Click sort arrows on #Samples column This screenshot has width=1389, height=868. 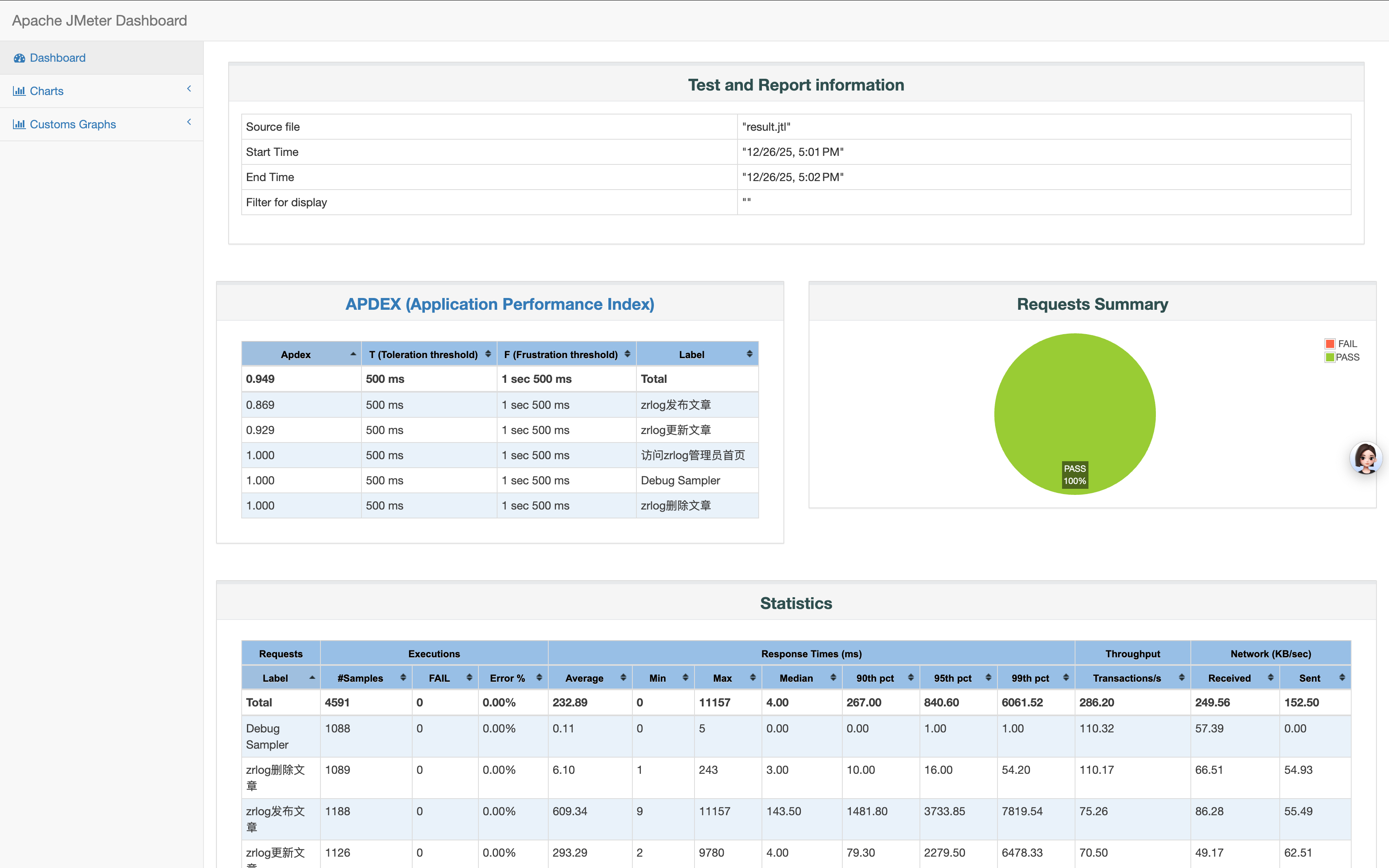tap(403, 678)
